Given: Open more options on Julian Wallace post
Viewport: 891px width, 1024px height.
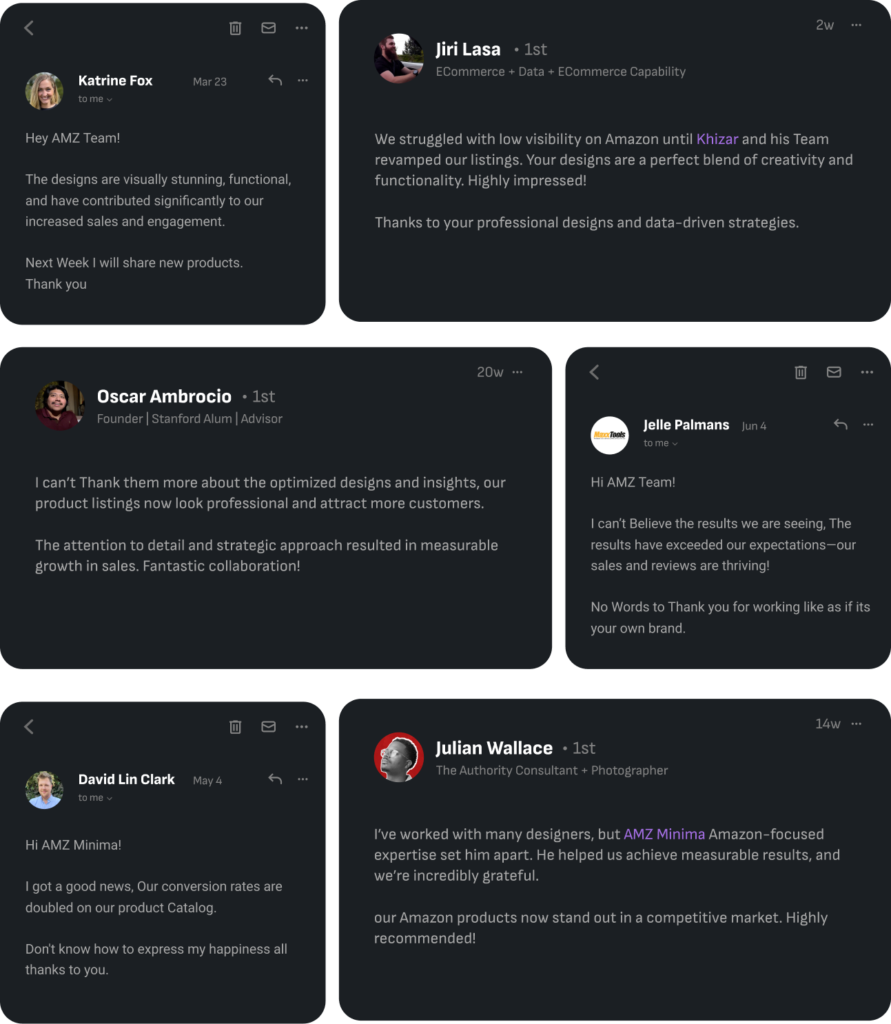Looking at the screenshot, I should click(856, 724).
